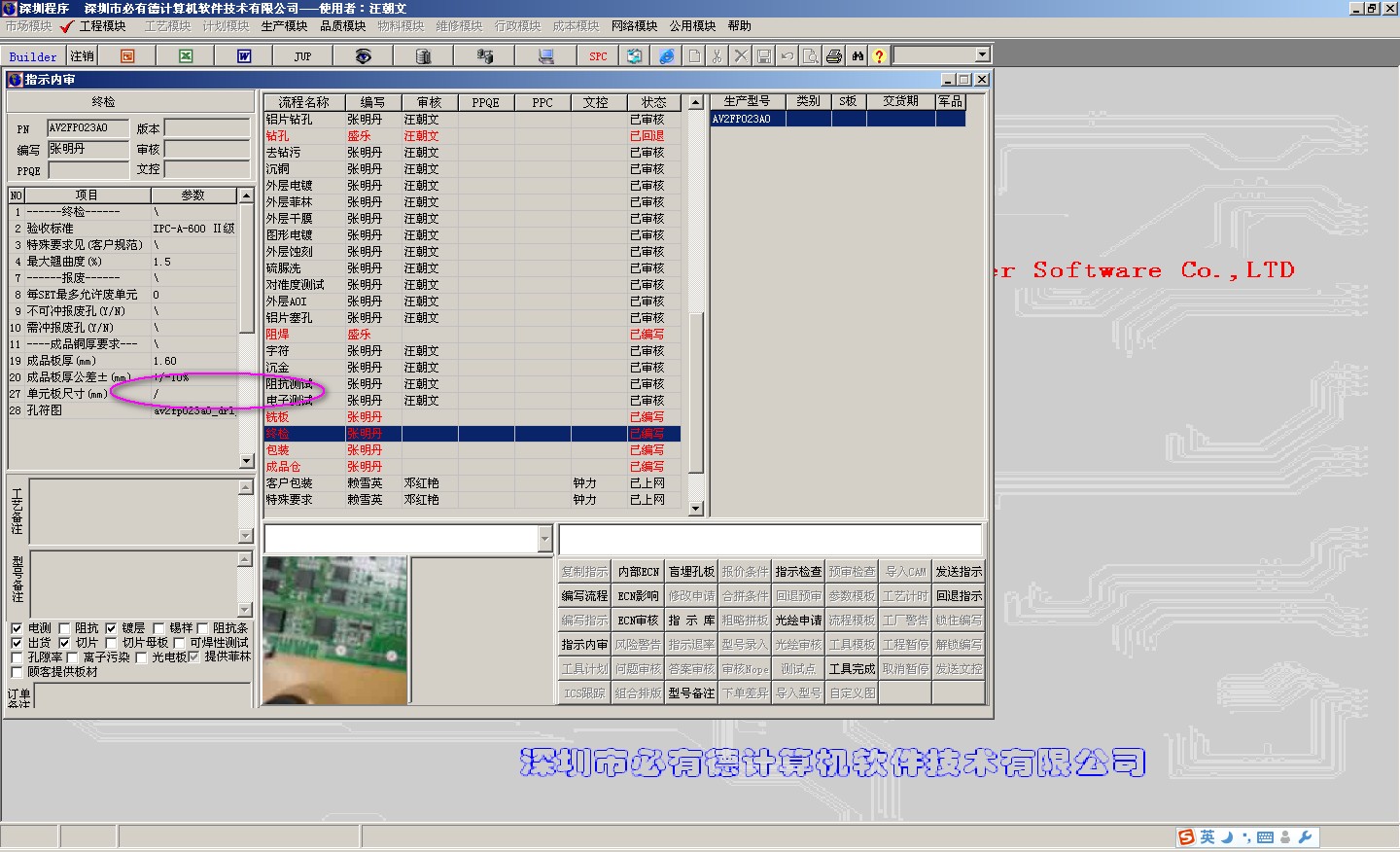Viewport: 1400px width, 852px height.
Task: Click the wrench settings icon in tray
Action: pyautogui.click(x=1305, y=837)
